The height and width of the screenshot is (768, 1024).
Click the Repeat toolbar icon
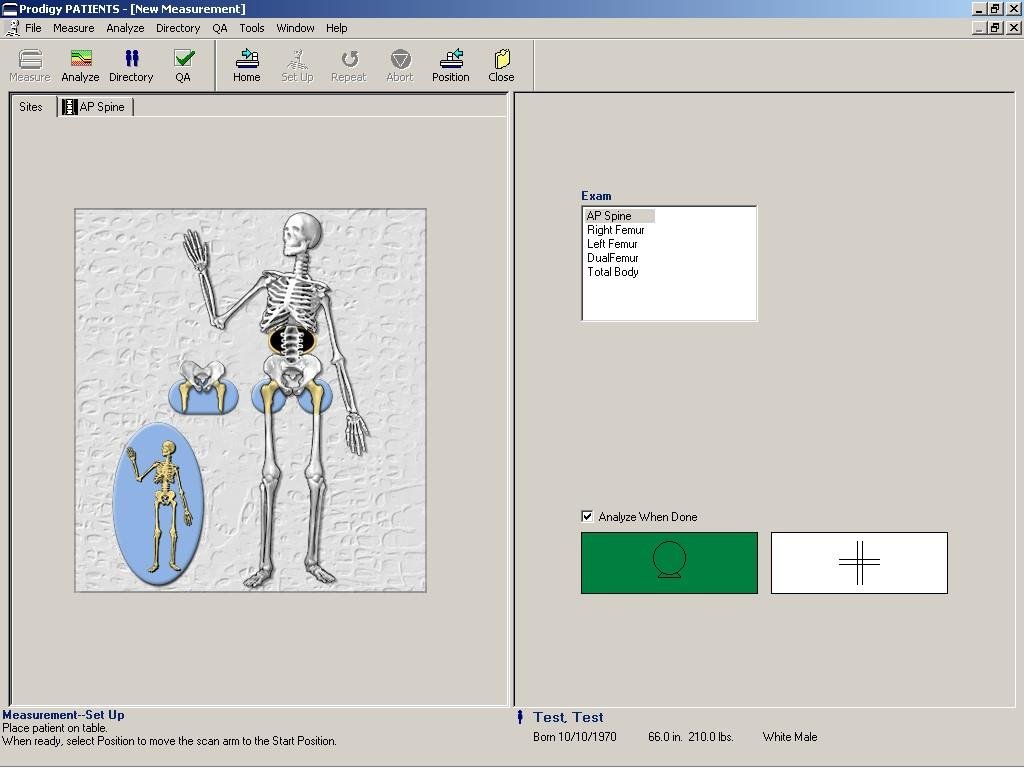pos(349,65)
